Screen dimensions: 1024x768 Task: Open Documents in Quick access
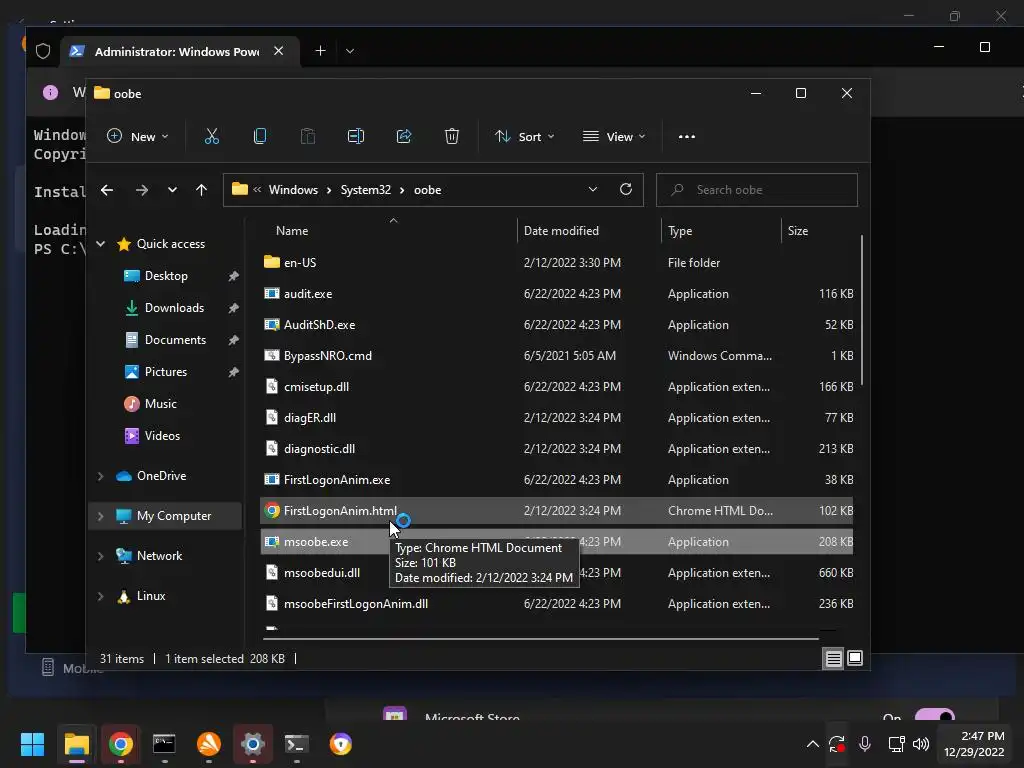[175, 340]
